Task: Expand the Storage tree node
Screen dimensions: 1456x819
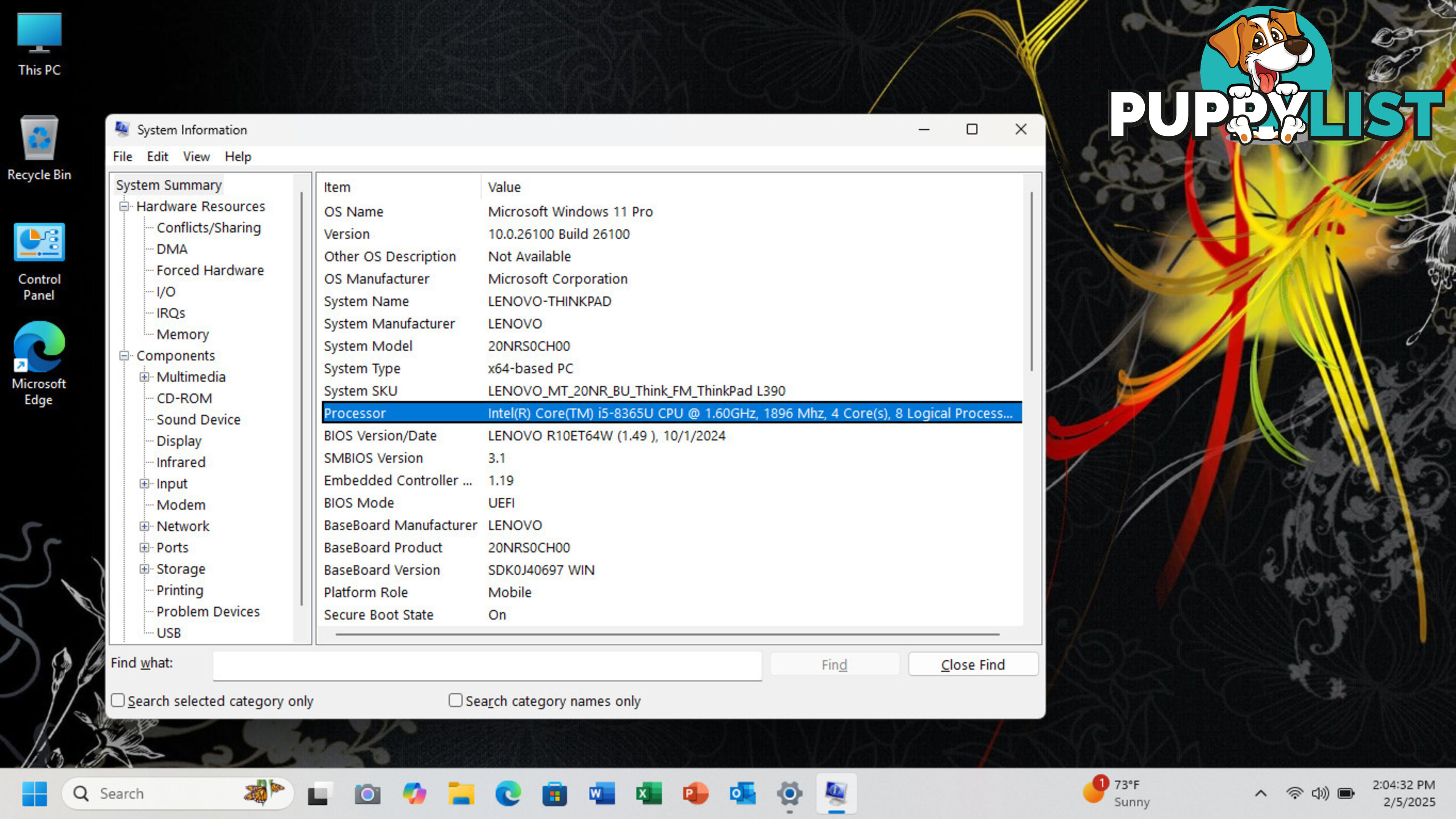Action: (145, 569)
